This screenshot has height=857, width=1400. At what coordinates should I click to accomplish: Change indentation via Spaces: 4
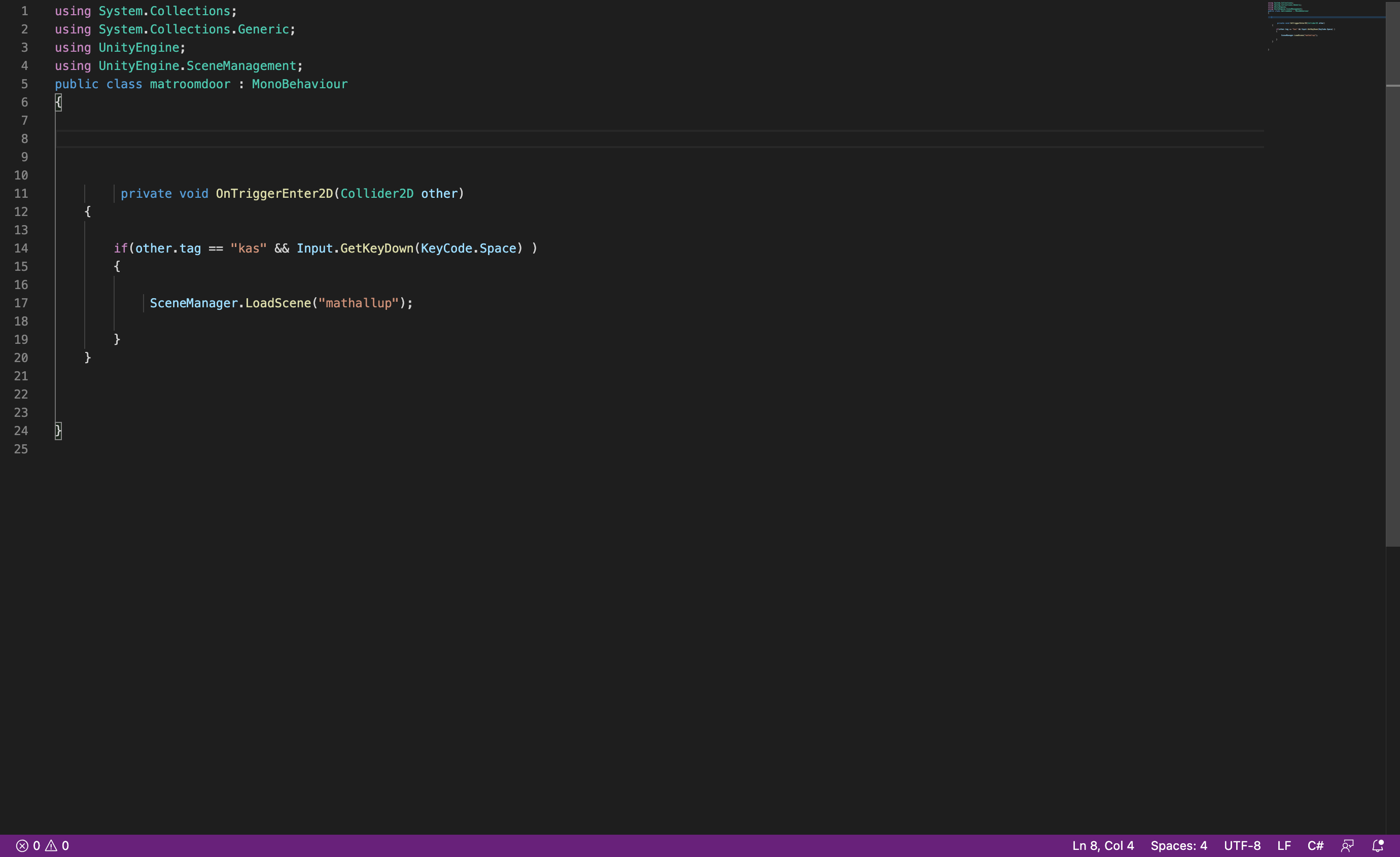[x=1178, y=846]
